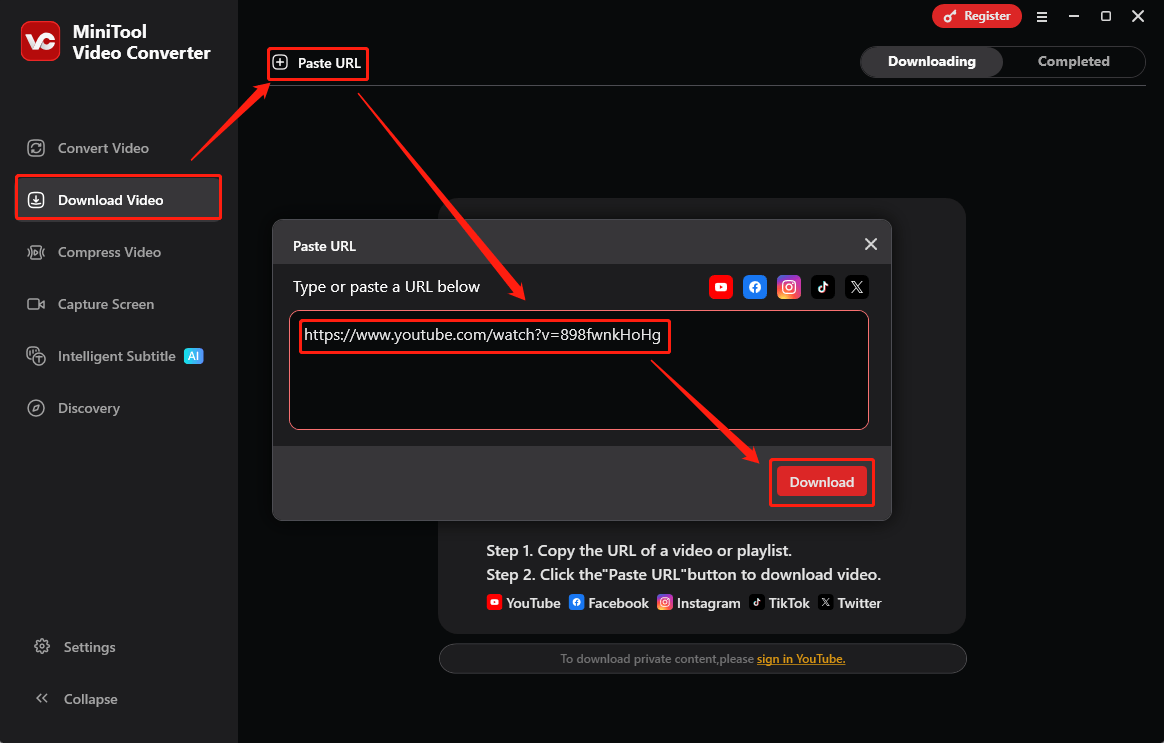Switch to the Completed tab
Viewport: 1164px width, 743px height.
click(1072, 61)
